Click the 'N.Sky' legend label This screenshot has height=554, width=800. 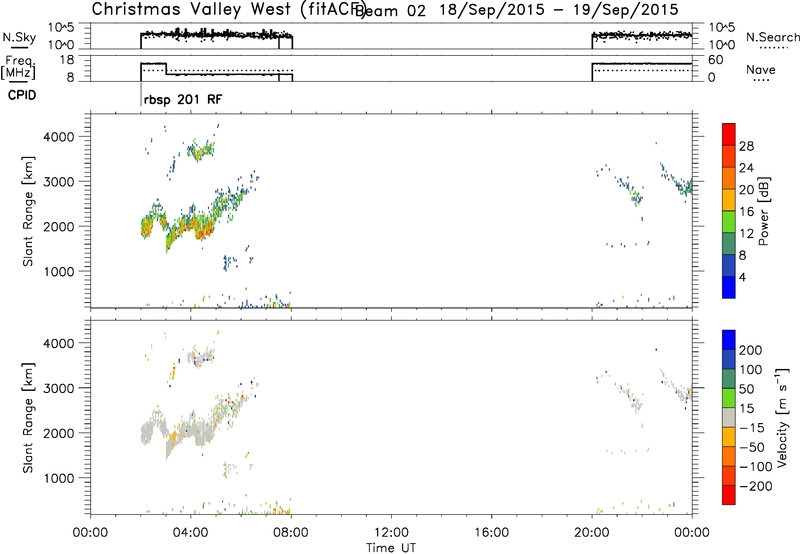pyautogui.click(x=19, y=37)
